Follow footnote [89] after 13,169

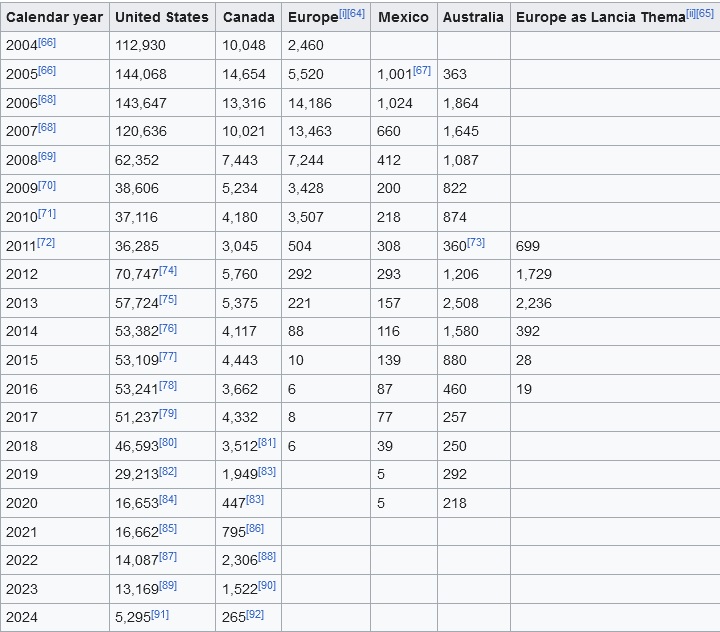[x=168, y=585]
